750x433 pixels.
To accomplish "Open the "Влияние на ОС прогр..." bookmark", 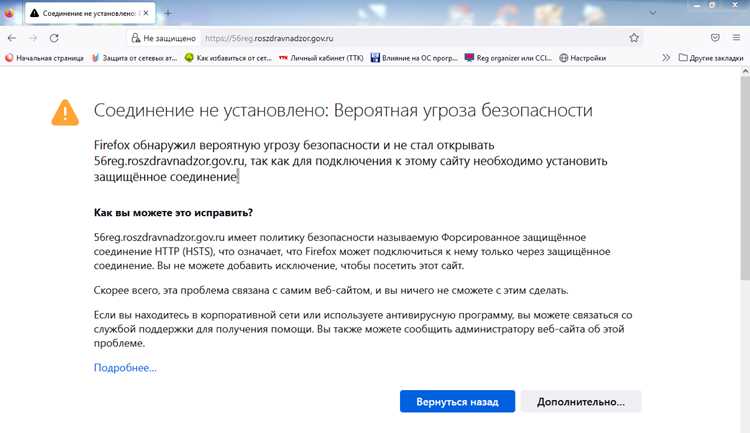I will click(414, 58).
